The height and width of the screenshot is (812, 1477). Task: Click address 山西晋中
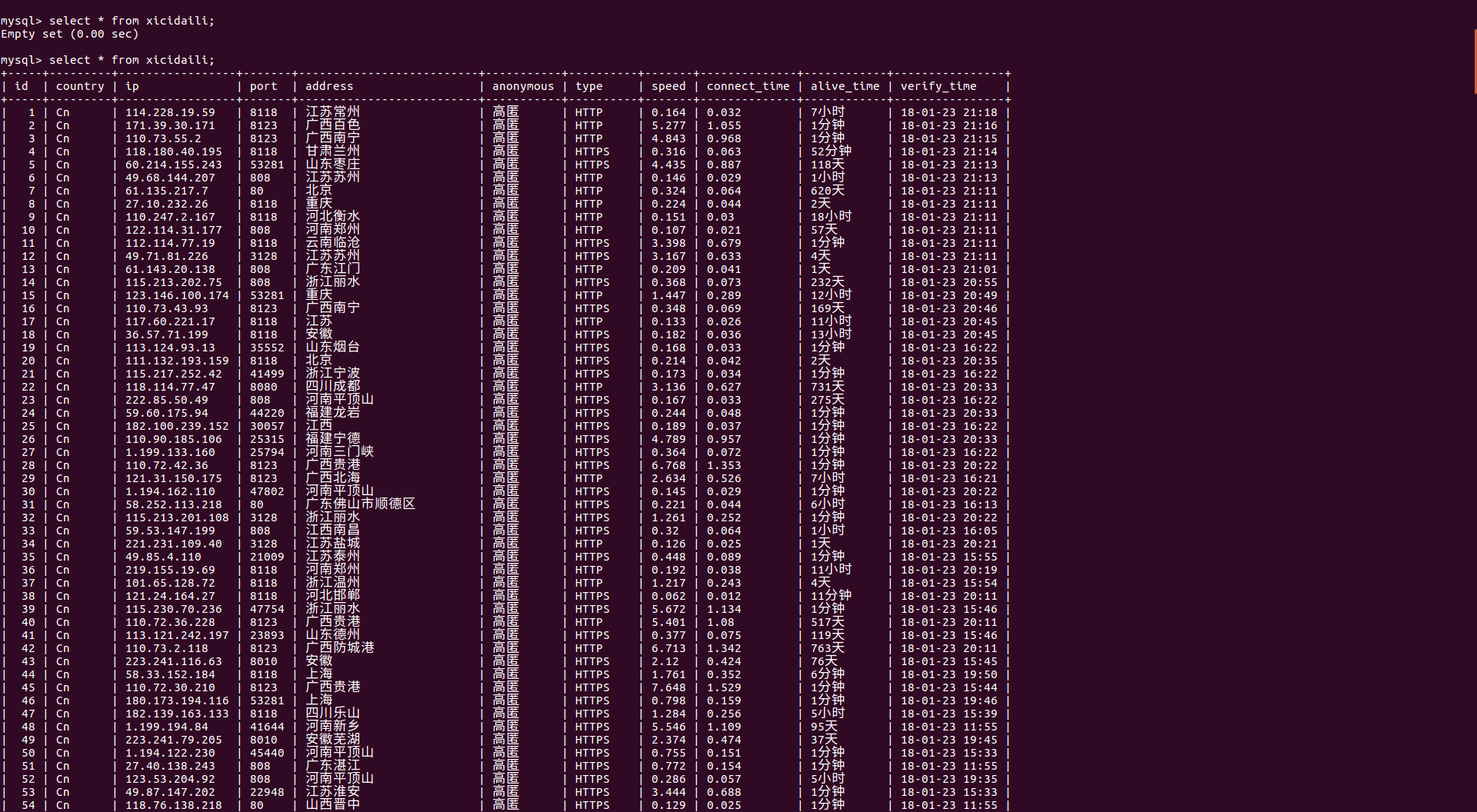pos(333,805)
